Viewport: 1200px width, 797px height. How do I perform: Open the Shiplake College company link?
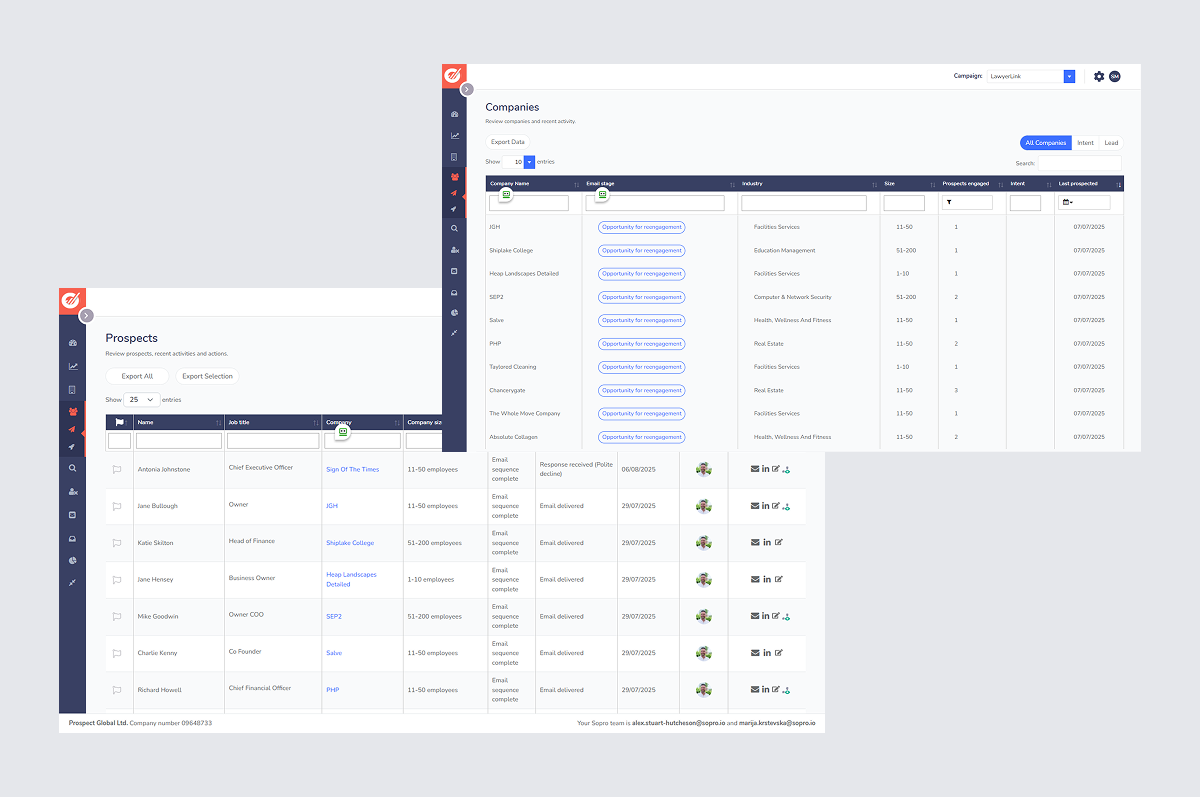tap(350, 543)
